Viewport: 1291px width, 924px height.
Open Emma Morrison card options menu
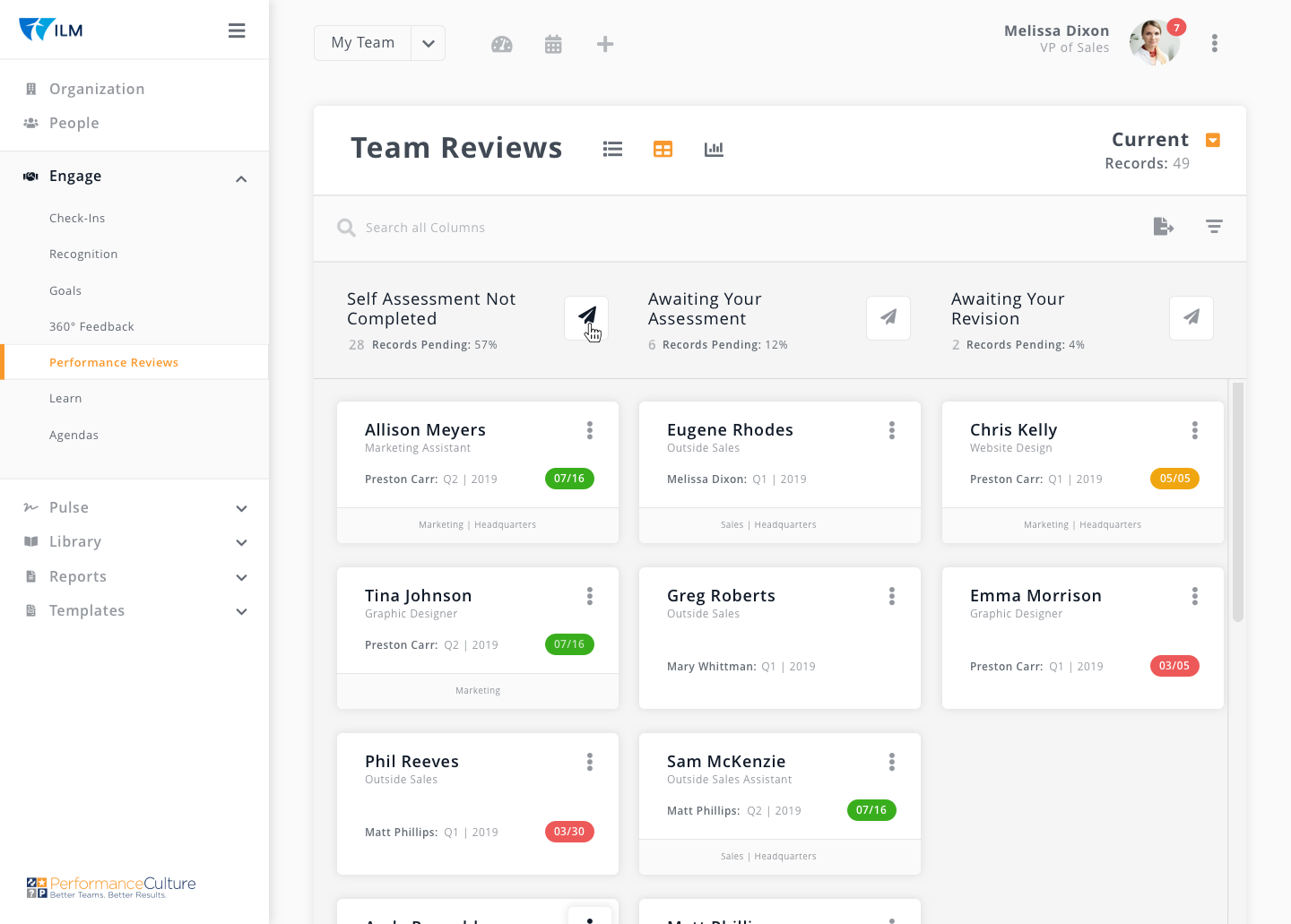[x=1195, y=597]
